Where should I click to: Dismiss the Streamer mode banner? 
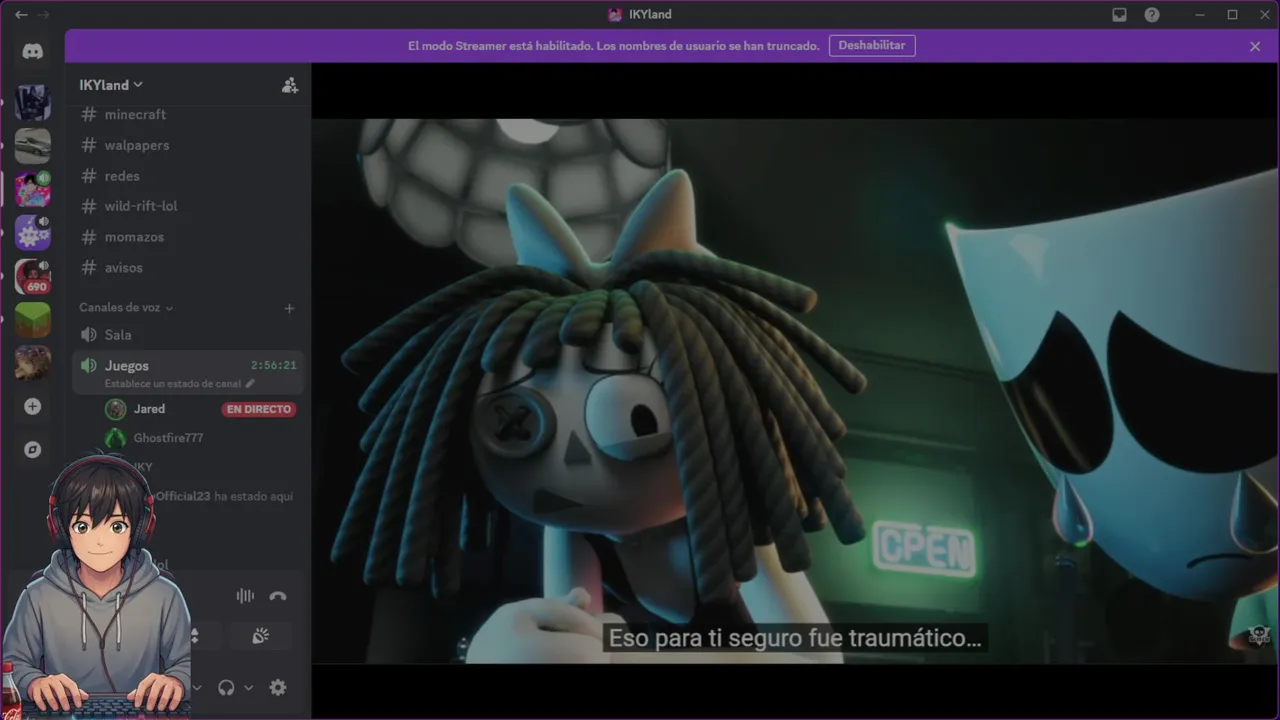[1255, 46]
